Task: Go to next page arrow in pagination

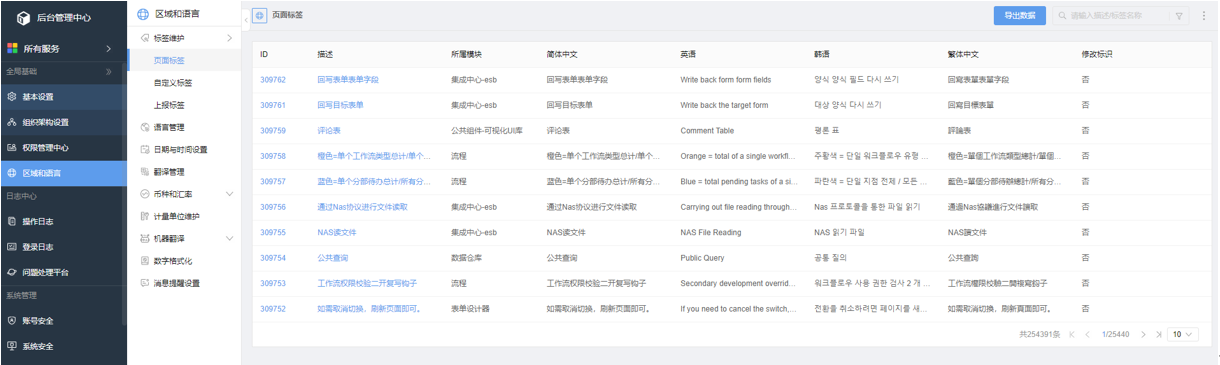Action: tap(1145, 334)
